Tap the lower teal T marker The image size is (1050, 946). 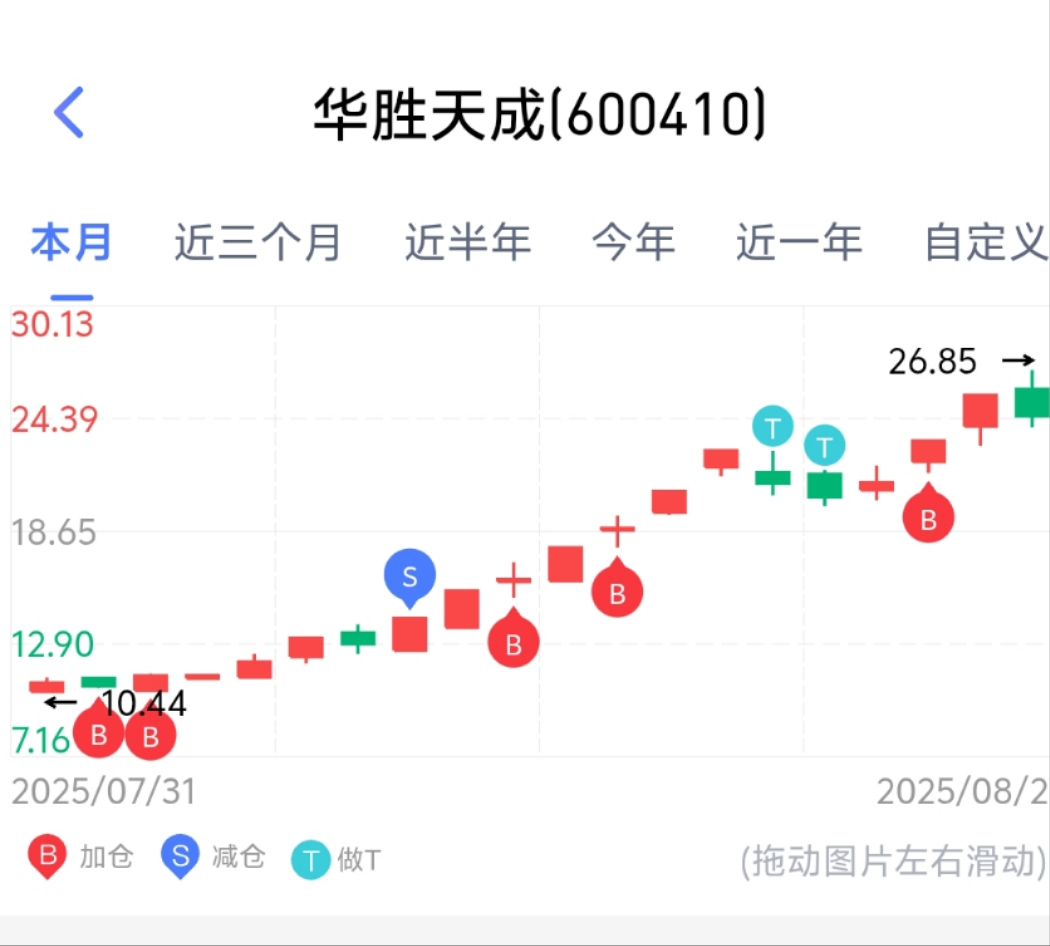[x=824, y=445]
